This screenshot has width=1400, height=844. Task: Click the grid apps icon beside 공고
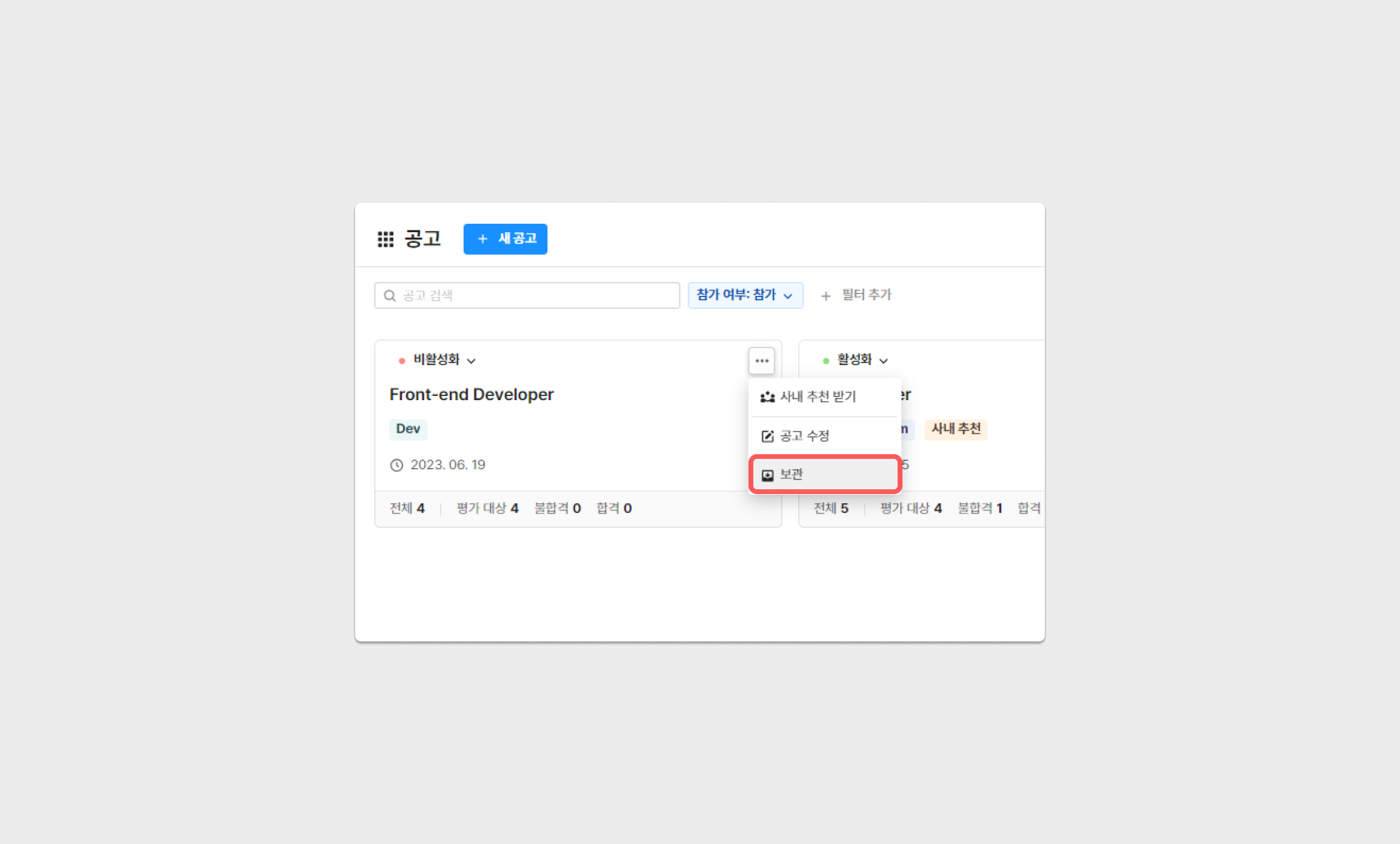tap(385, 239)
